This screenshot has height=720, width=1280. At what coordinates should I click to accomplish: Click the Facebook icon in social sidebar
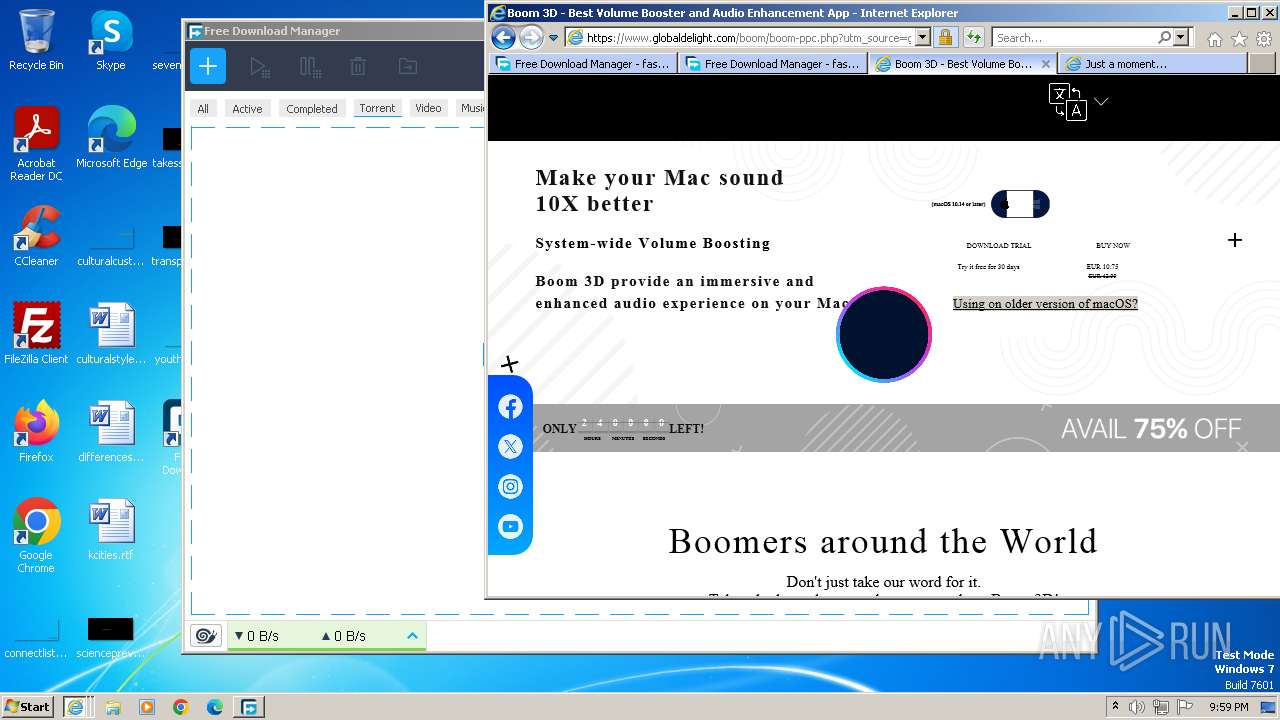[x=510, y=407]
